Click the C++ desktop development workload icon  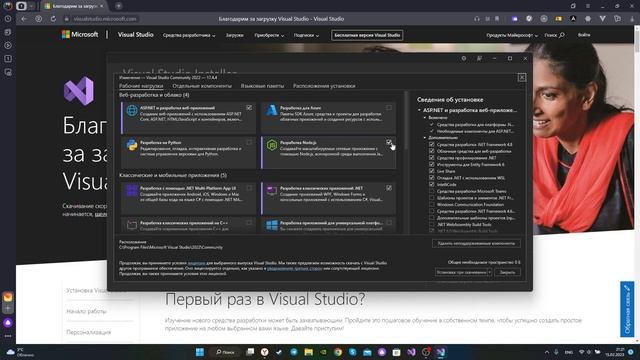(132, 225)
